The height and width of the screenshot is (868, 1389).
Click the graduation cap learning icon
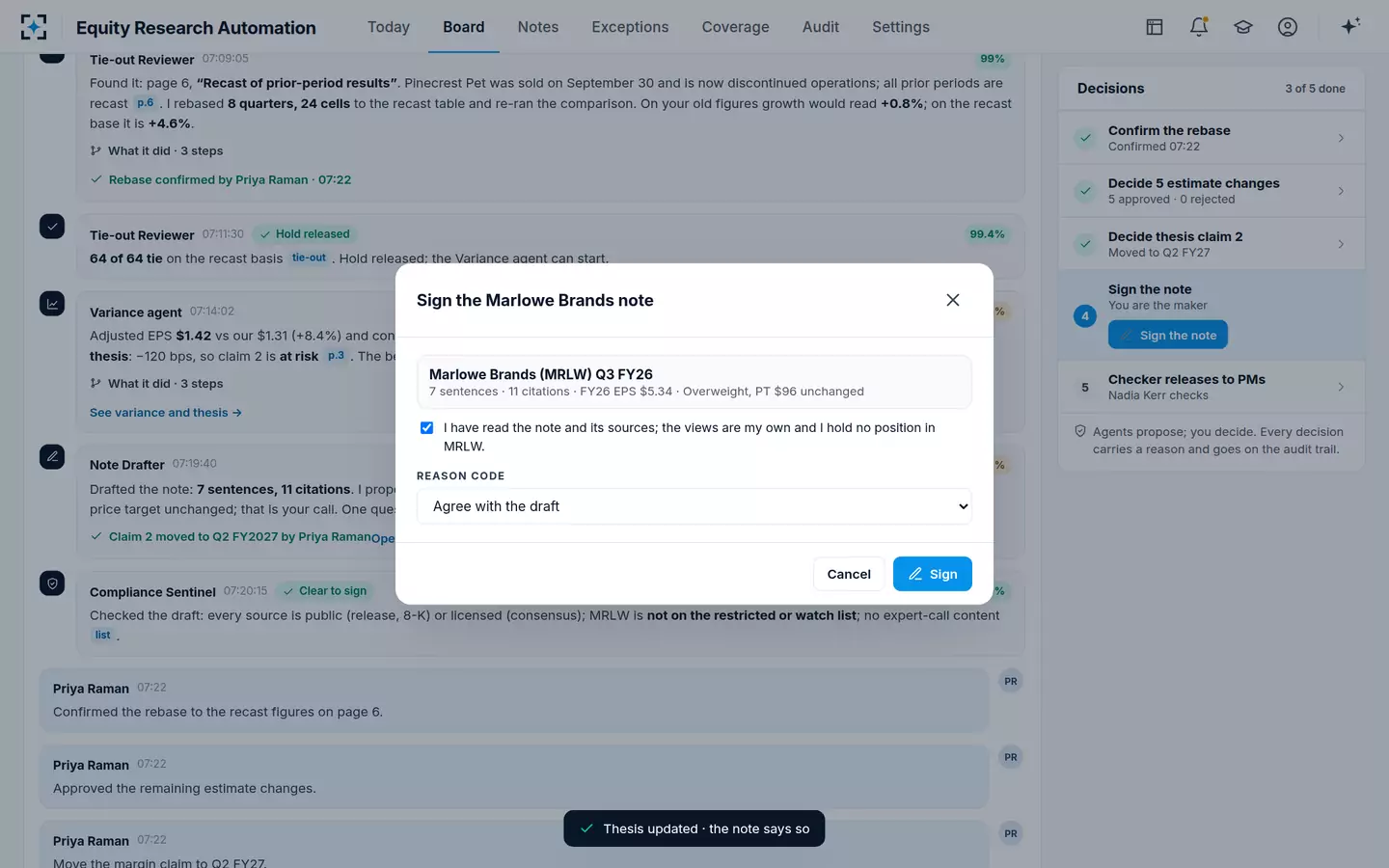click(1243, 27)
